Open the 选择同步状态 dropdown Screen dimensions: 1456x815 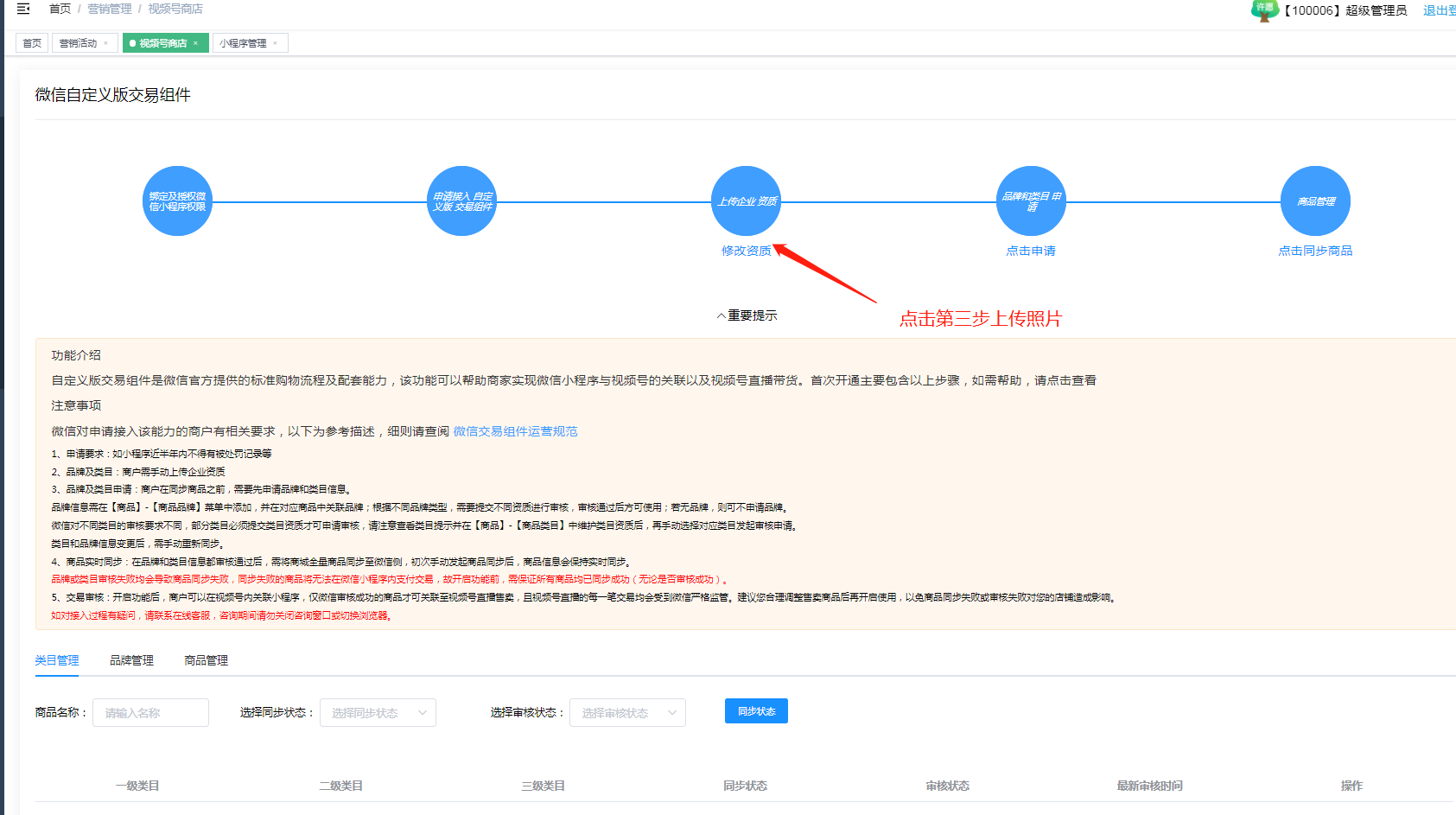click(x=378, y=713)
